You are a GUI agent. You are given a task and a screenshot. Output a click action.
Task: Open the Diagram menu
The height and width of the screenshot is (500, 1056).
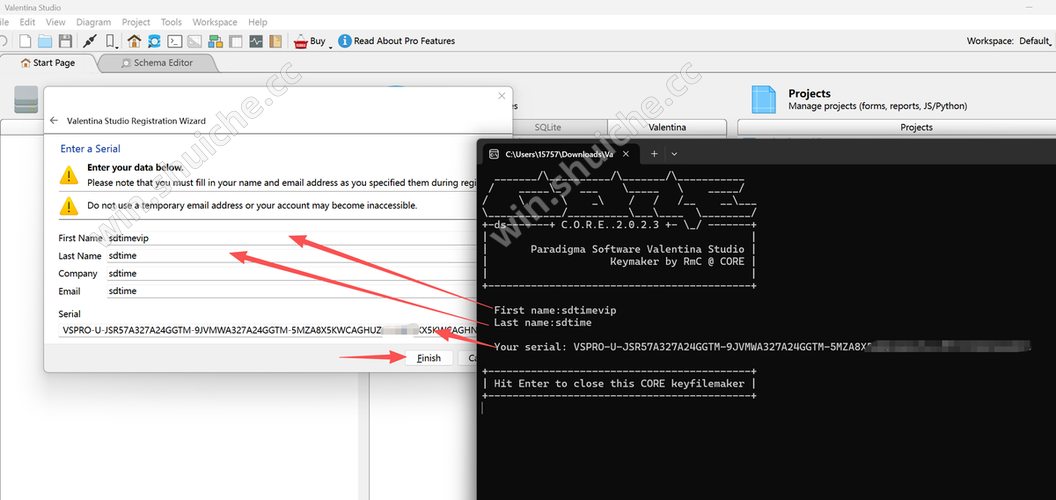[93, 22]
